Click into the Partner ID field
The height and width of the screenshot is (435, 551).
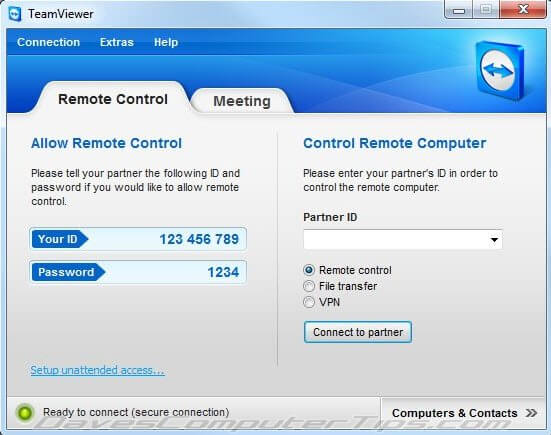coord(403,240)
